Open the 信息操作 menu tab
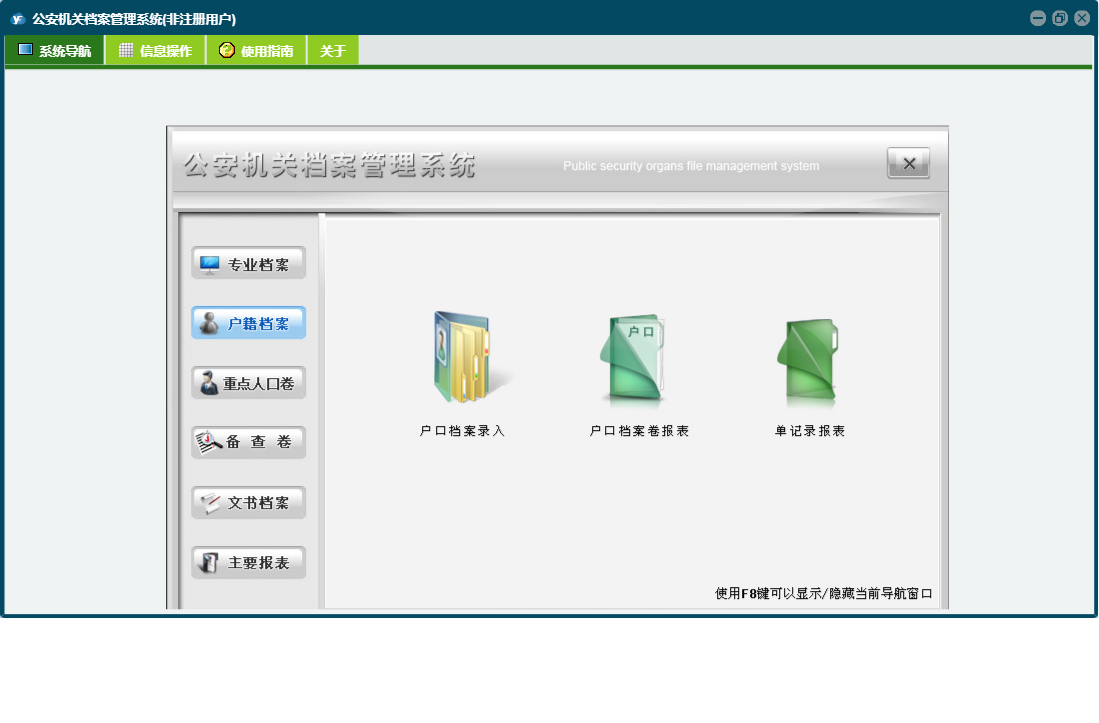The height and width of the screenshot is (723, 1099). coord(155,51)
